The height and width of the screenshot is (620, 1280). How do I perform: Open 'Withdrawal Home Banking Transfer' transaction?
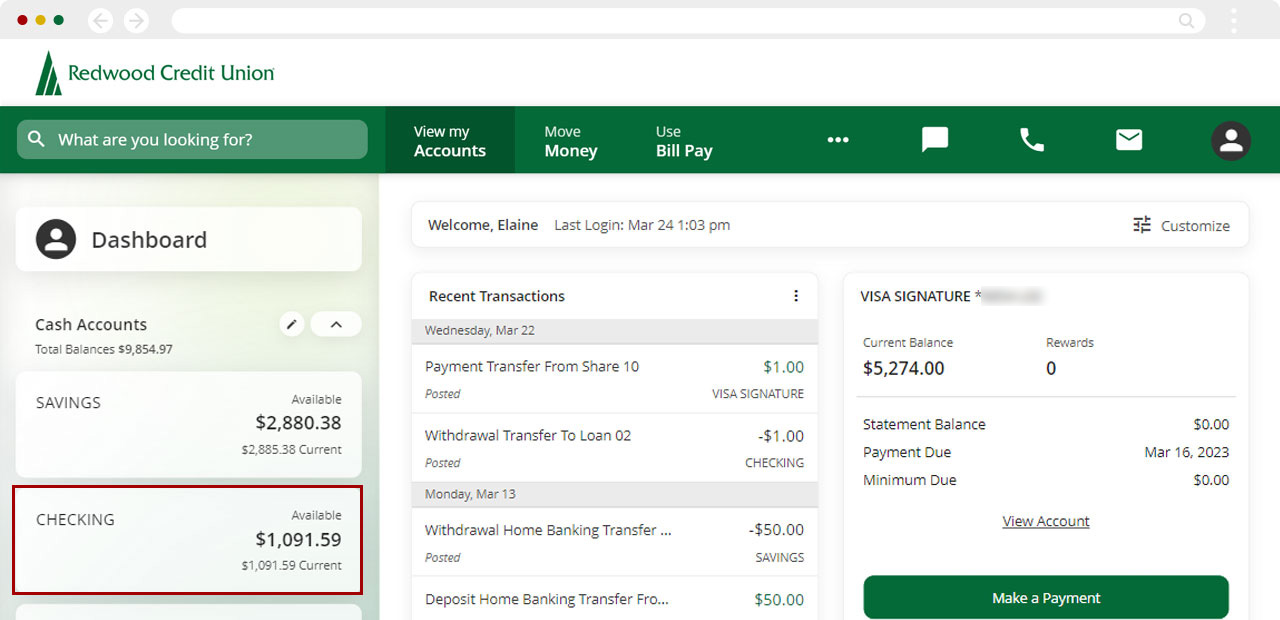pos(614,542)
